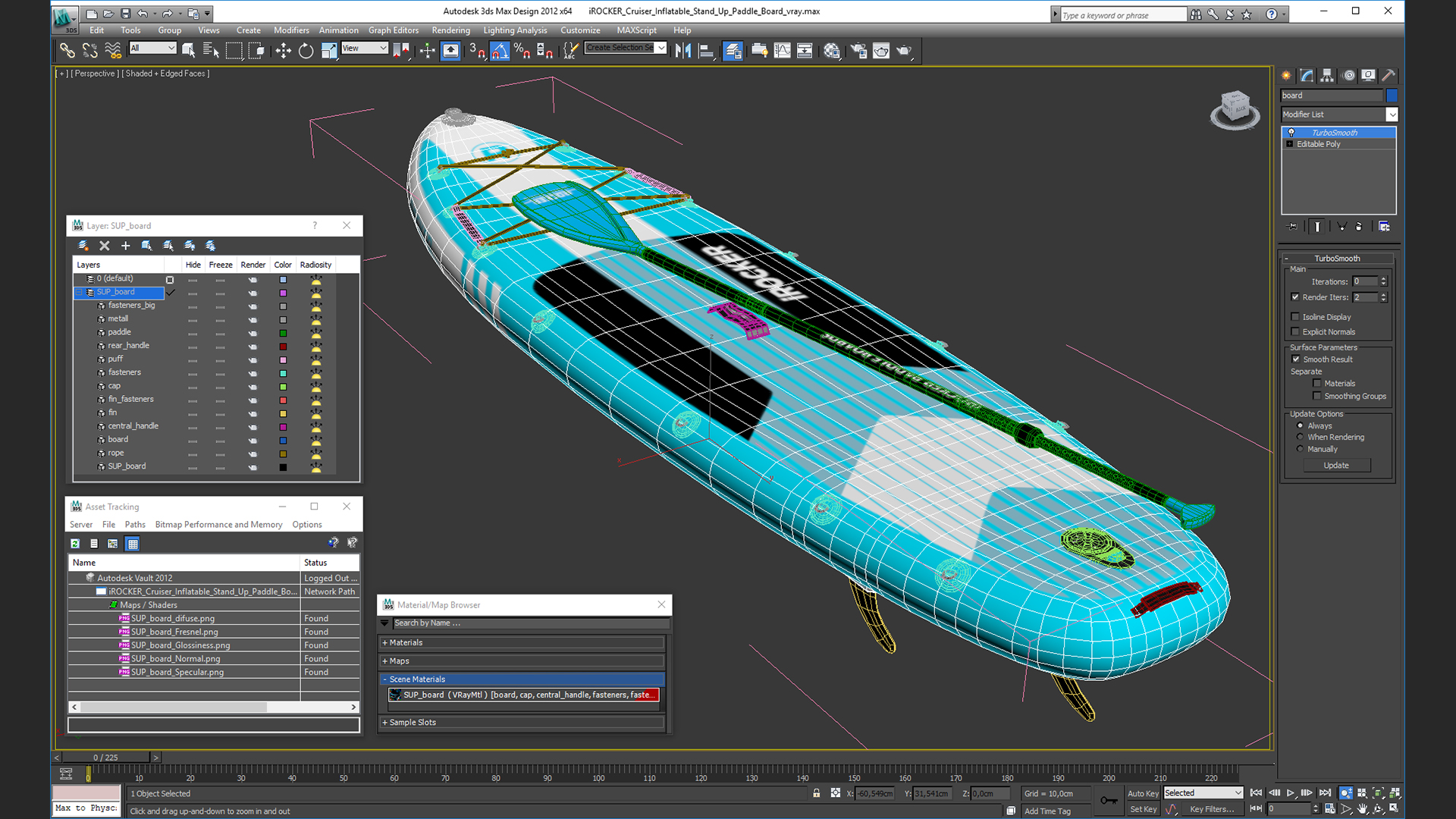1456x819 pixels.
Task: Click the Mirror tool icon
Action: pos(682,51)
